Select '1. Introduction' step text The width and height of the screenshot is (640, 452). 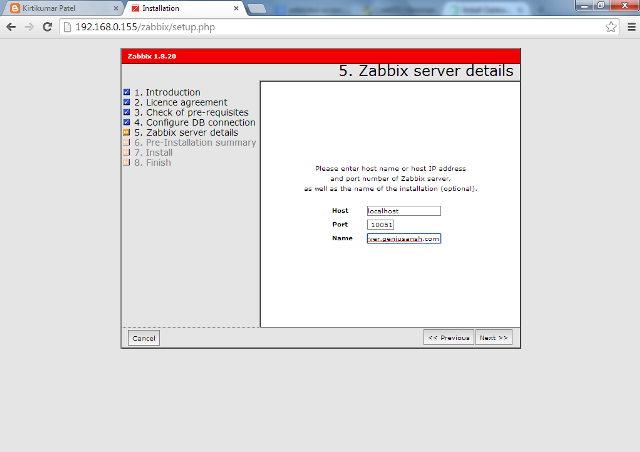[x=167, y=92]
